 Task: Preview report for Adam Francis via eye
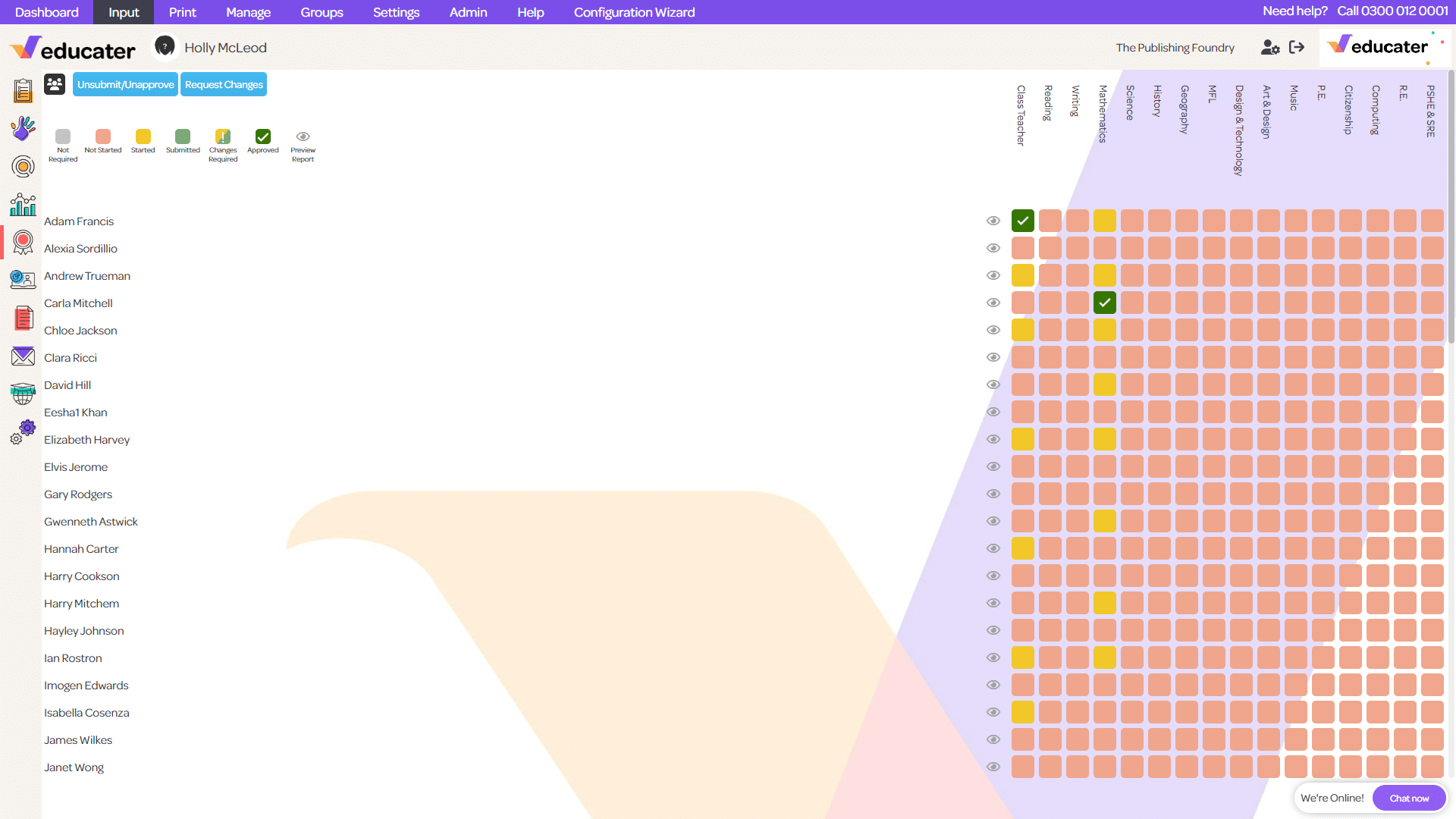pyautogui.click(x=993, y=221)
